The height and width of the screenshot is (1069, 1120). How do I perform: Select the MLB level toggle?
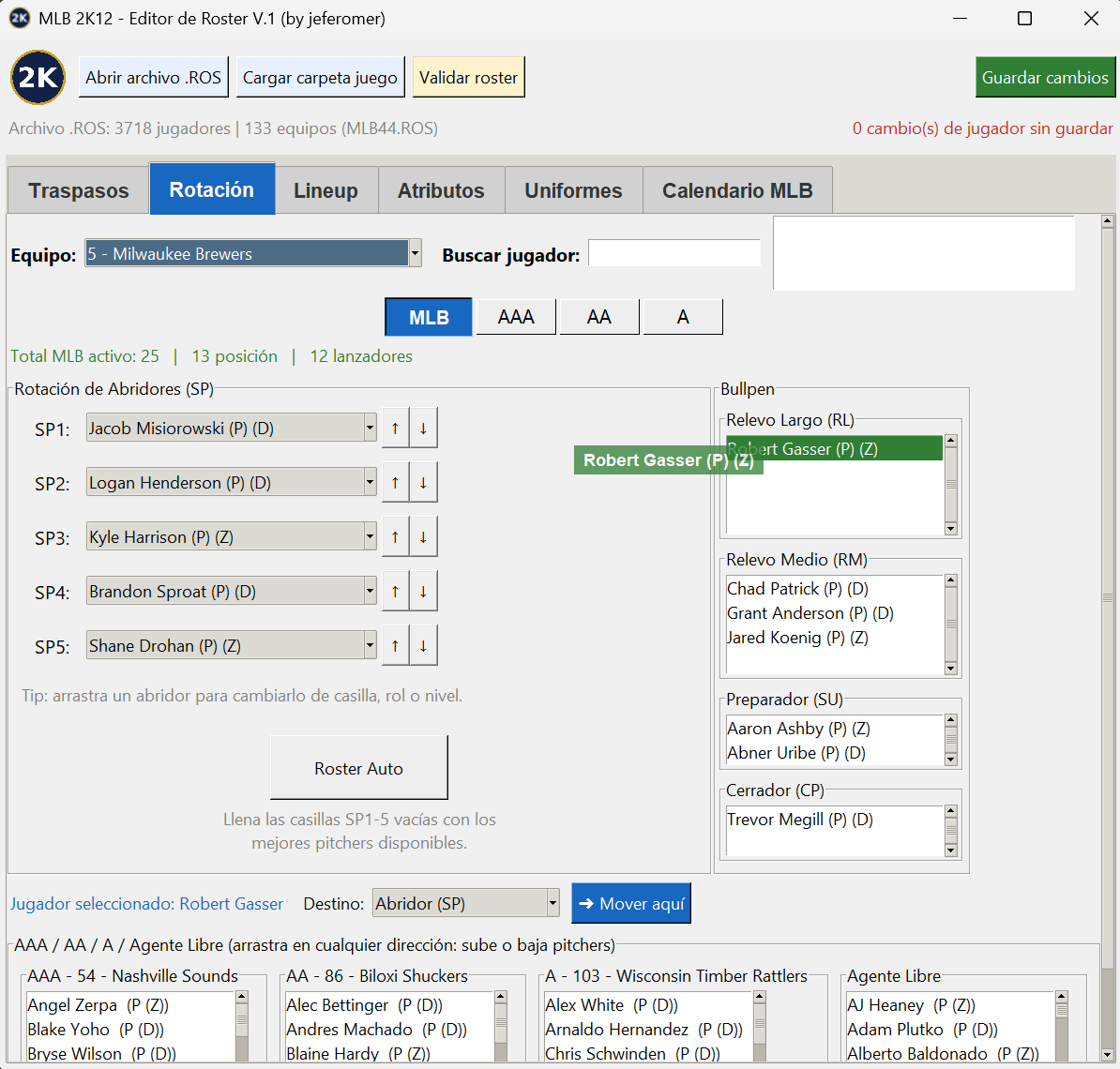(x=429, y=317)
